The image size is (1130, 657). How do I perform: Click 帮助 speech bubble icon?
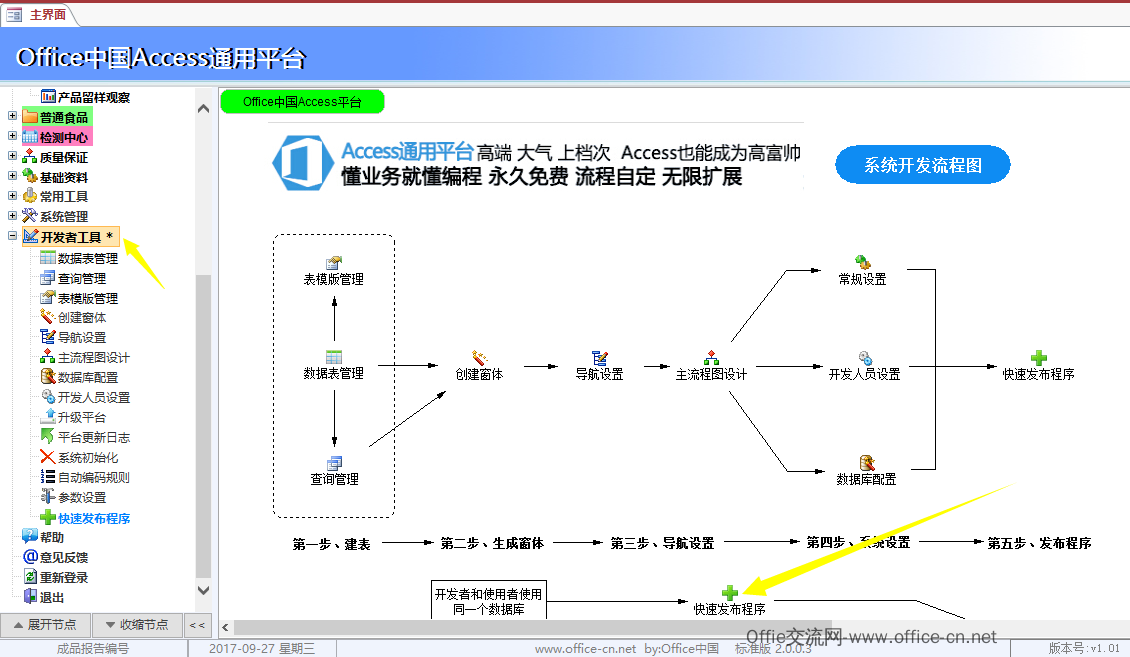click(x=30, y=536)
